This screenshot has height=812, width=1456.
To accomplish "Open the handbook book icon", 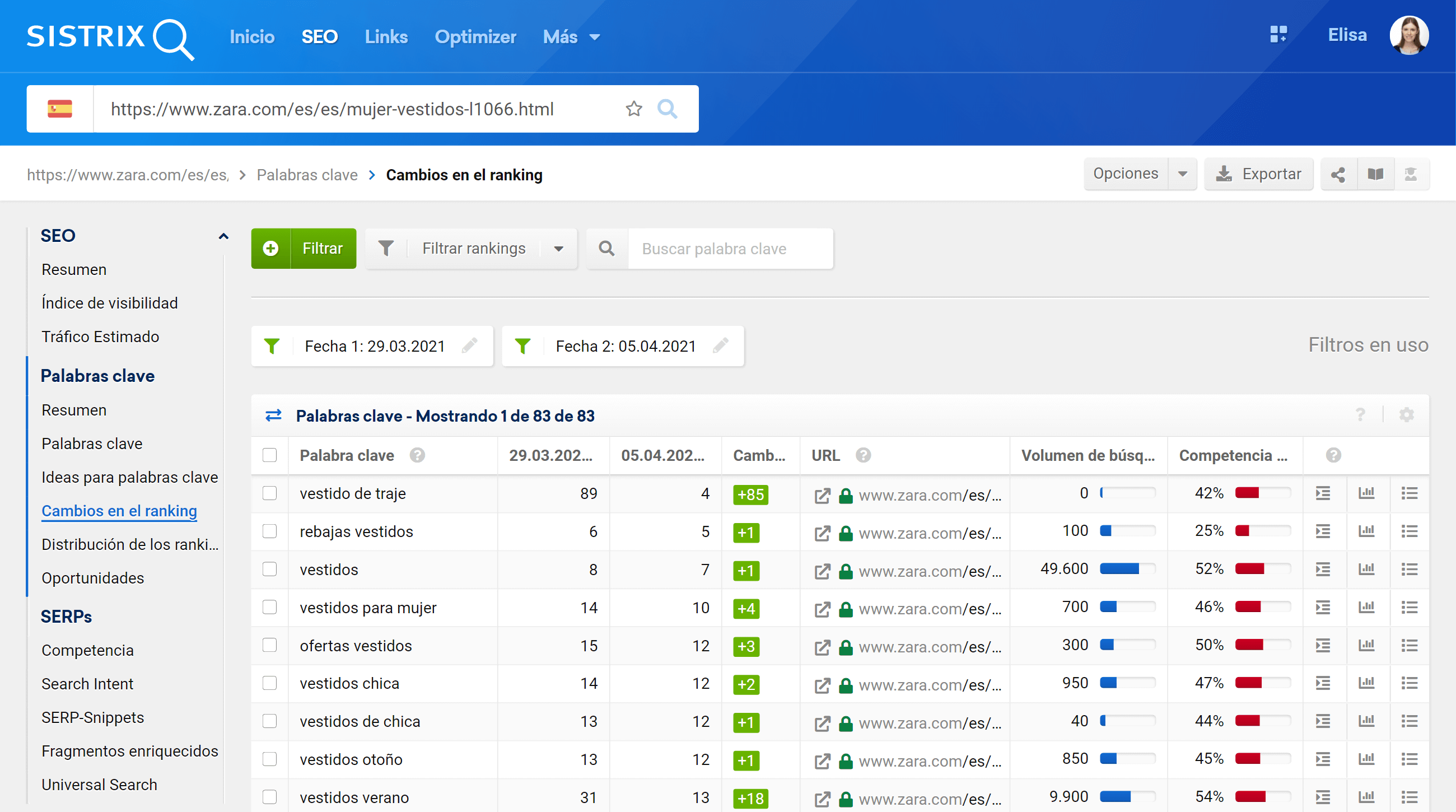I will tap(1375, 174).
